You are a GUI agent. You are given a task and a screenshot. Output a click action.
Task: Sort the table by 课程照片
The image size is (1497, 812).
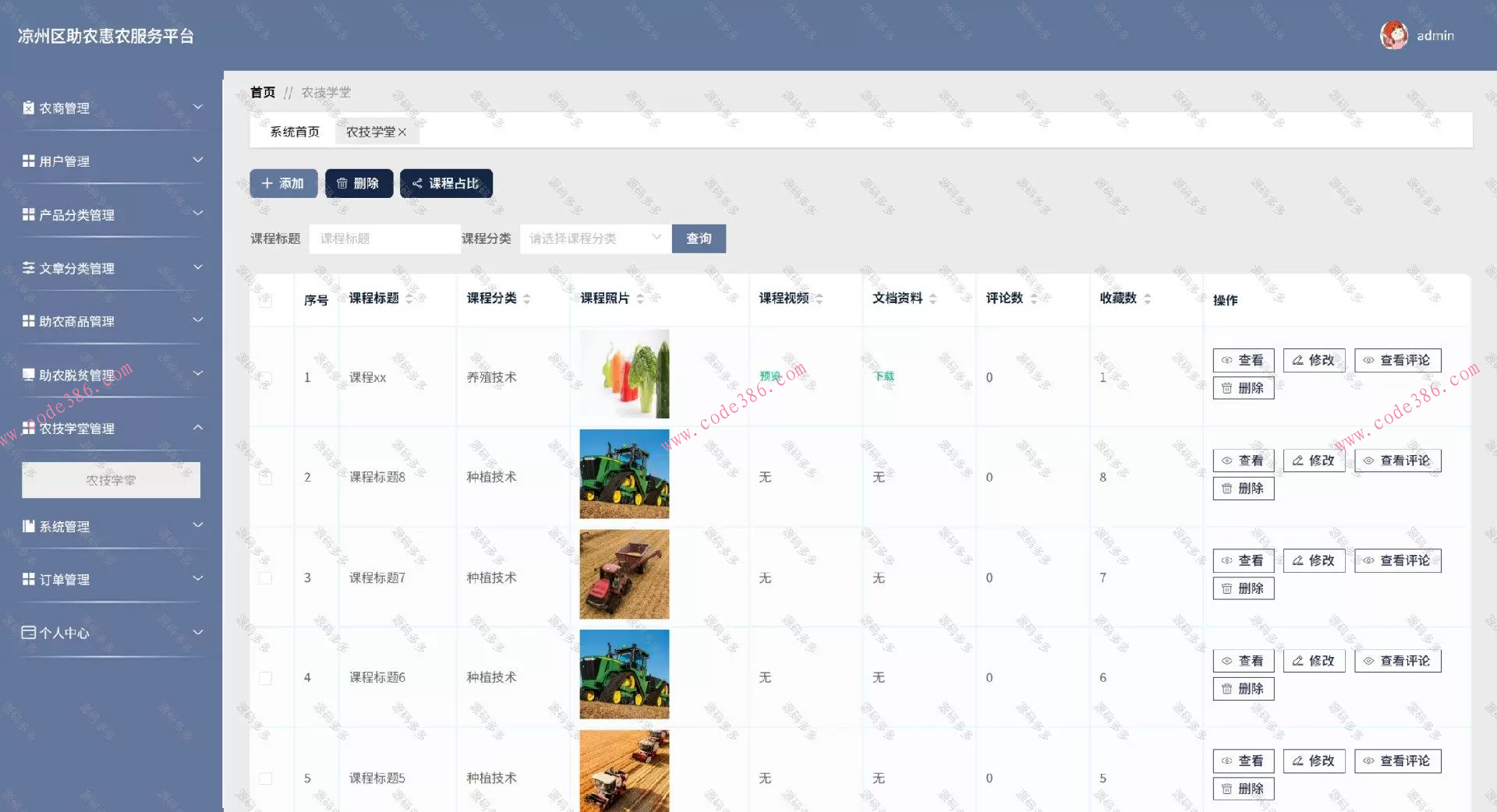640,298
